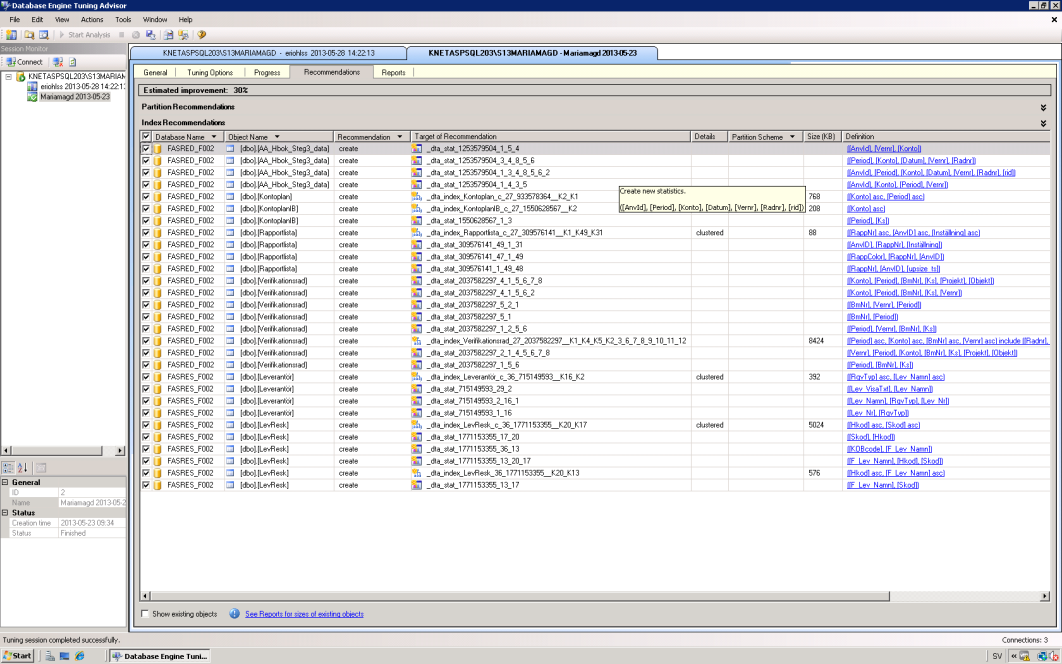Select cell _dta_stat_2037582297_1_5_6

pyautogui.click(x=551, y=365)
